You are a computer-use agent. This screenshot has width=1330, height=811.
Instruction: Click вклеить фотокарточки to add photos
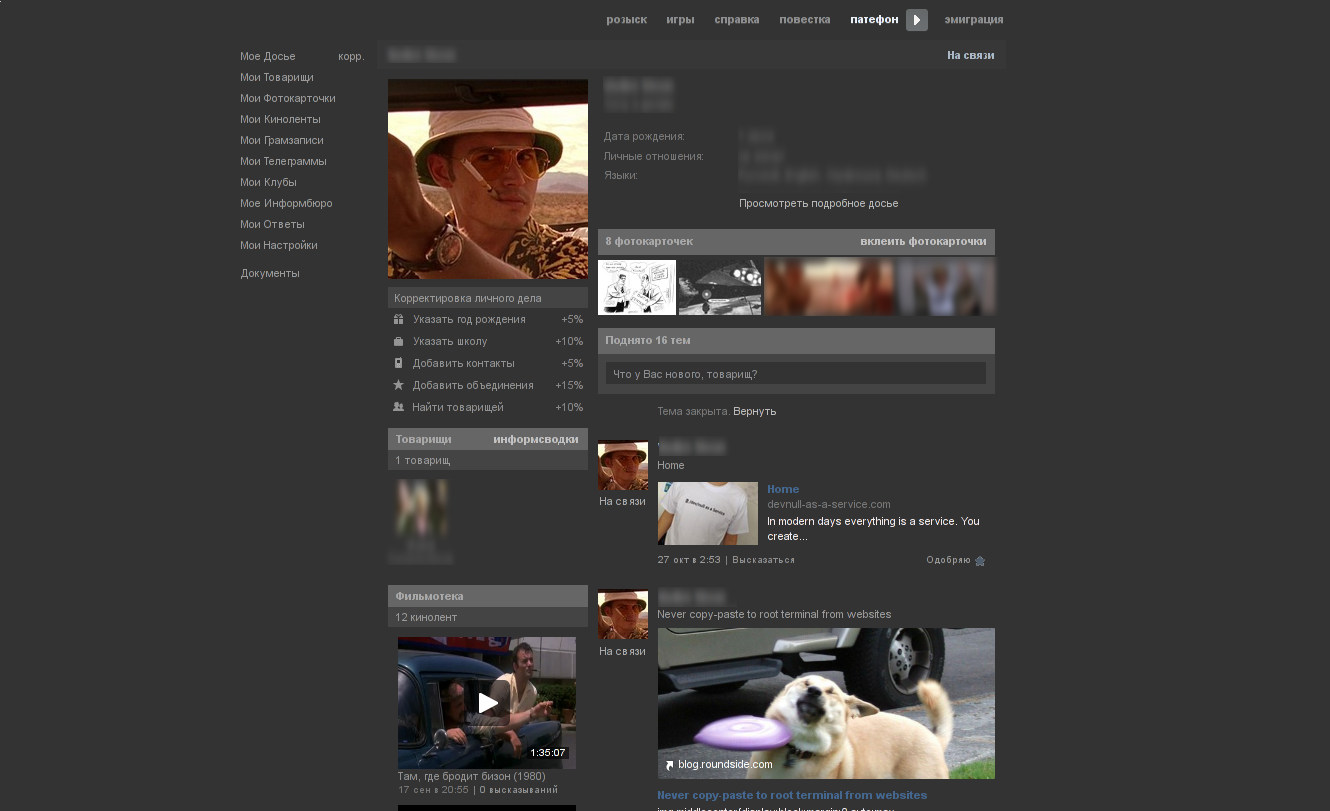tap(923, 242)
